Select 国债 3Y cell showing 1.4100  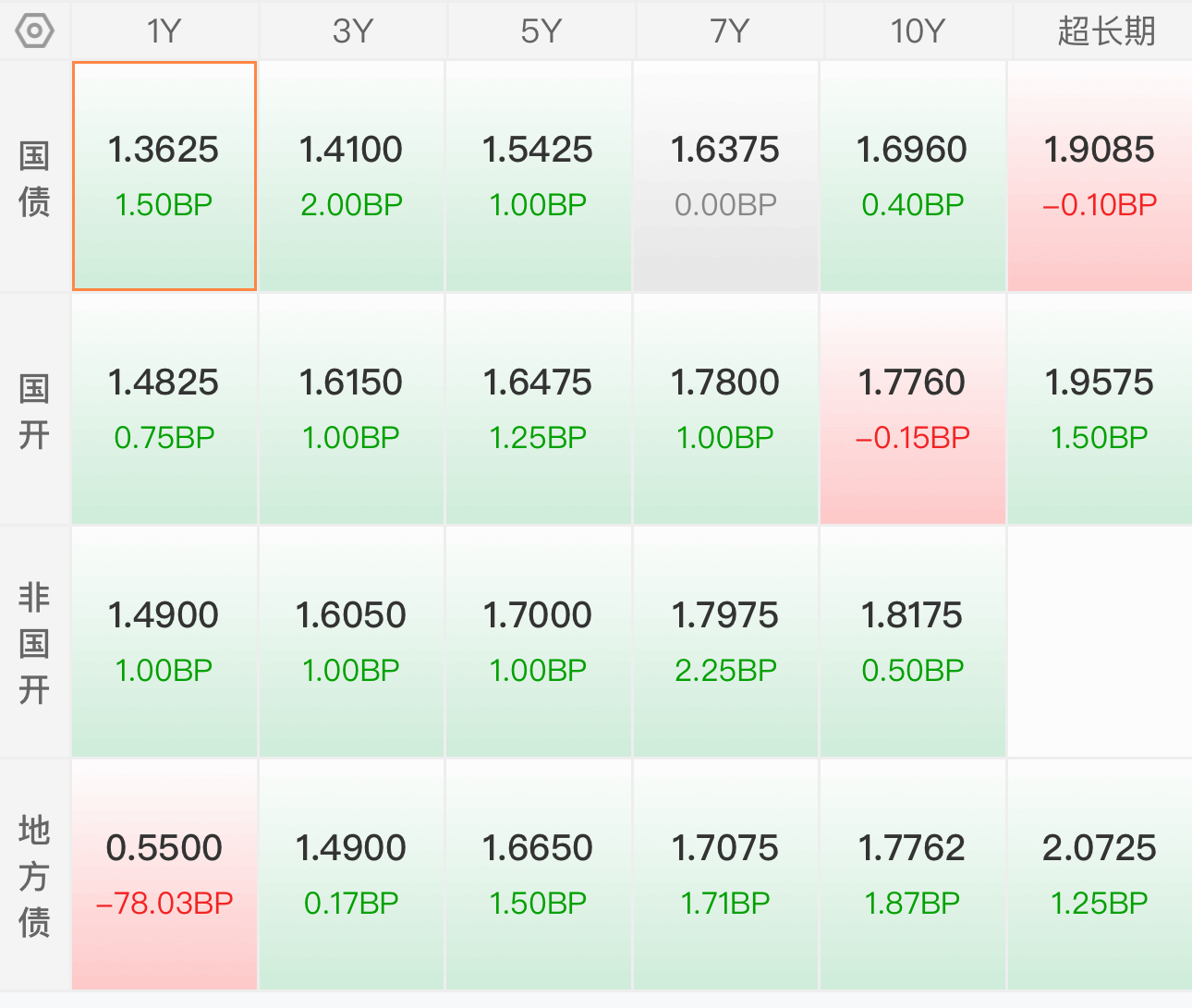[351, 176]
